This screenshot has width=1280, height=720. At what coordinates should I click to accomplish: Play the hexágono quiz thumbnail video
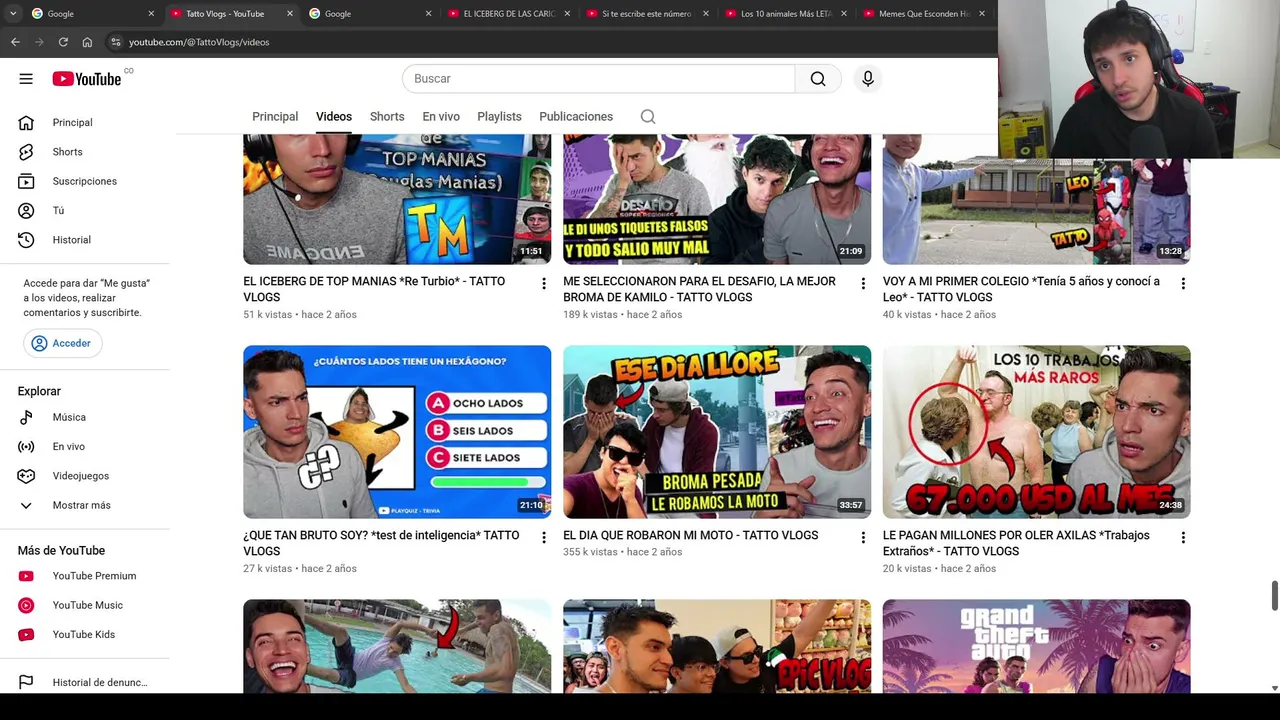tap(397, 432)
